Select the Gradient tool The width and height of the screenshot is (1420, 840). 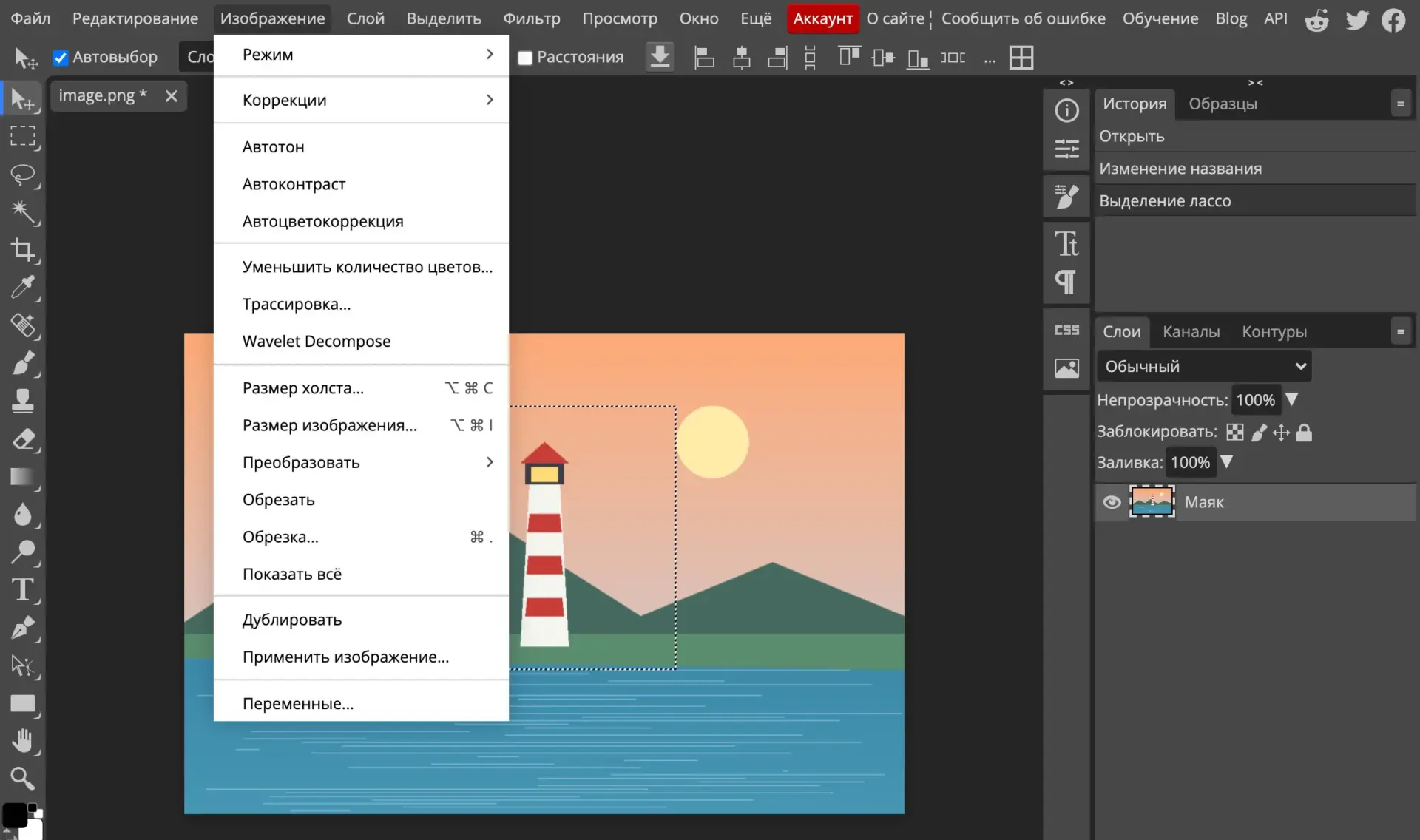(x=22, y=477)
